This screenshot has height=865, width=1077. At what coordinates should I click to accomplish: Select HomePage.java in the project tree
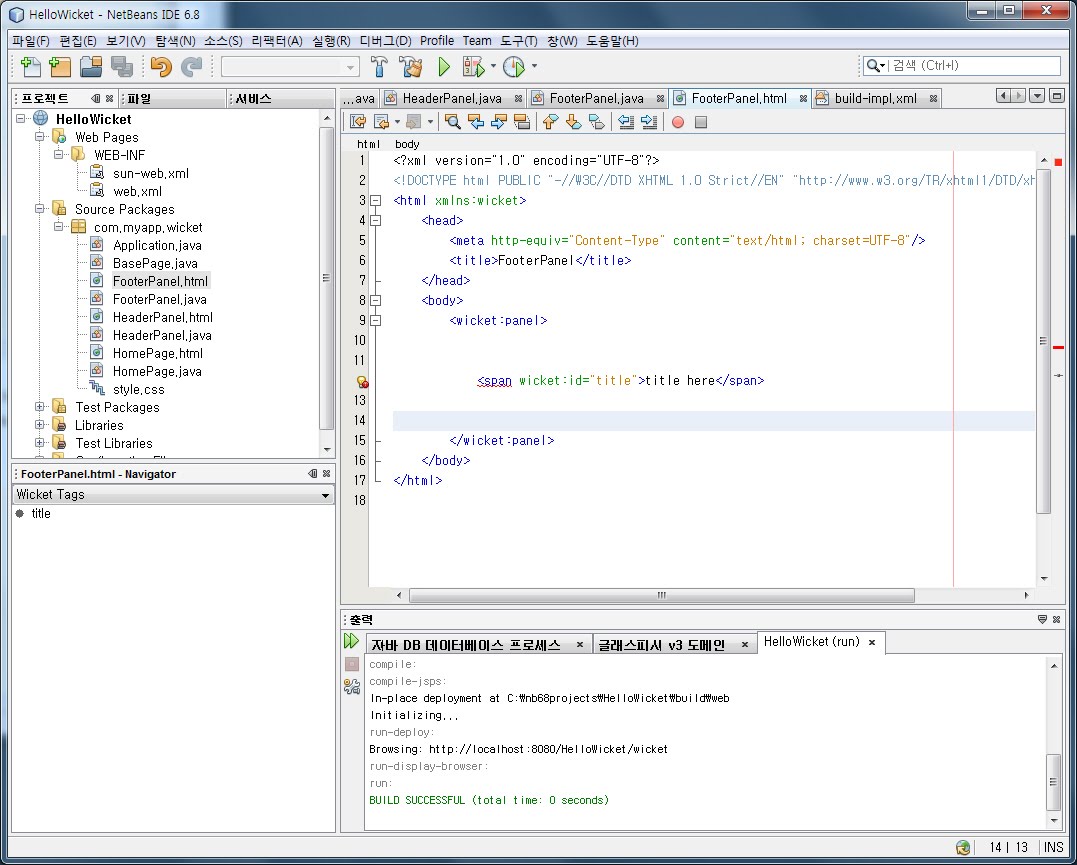tap(156, 371)
